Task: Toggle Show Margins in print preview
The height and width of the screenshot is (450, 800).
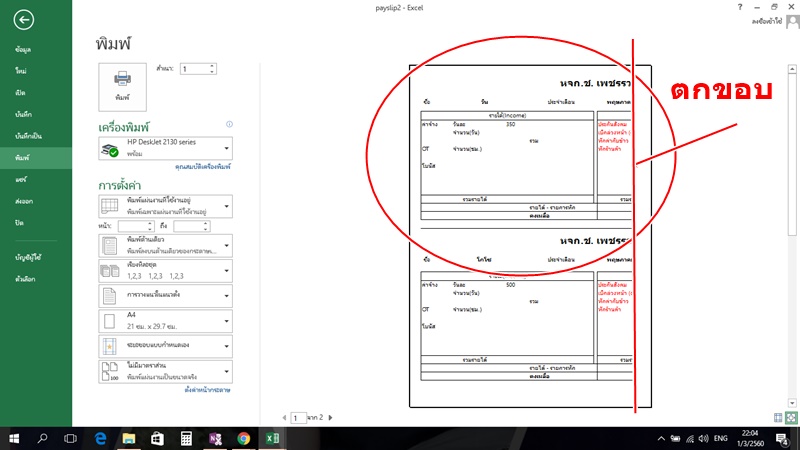Action: 778,418
